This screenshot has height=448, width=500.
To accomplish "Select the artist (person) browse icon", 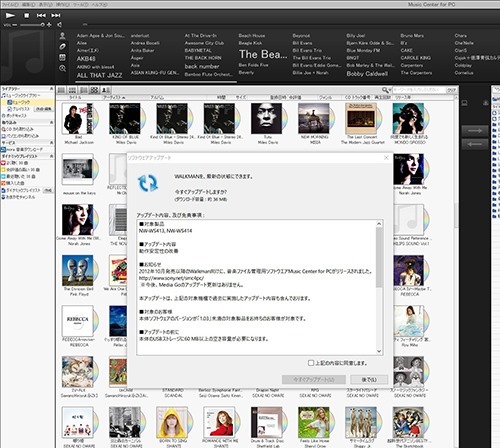I will (62, 36).
